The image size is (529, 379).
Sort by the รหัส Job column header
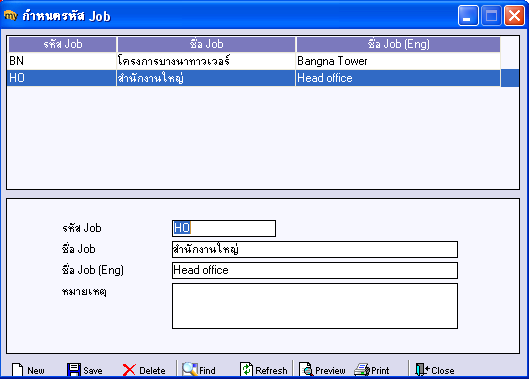(x=62, y=44)
